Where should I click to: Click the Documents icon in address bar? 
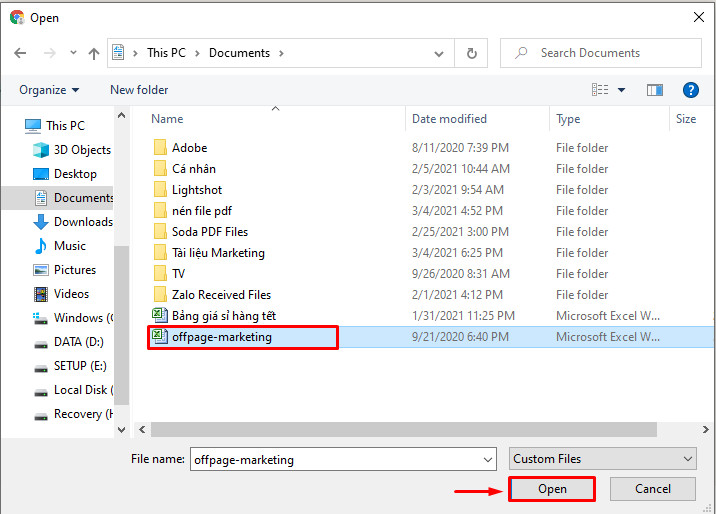coord(118,52)
